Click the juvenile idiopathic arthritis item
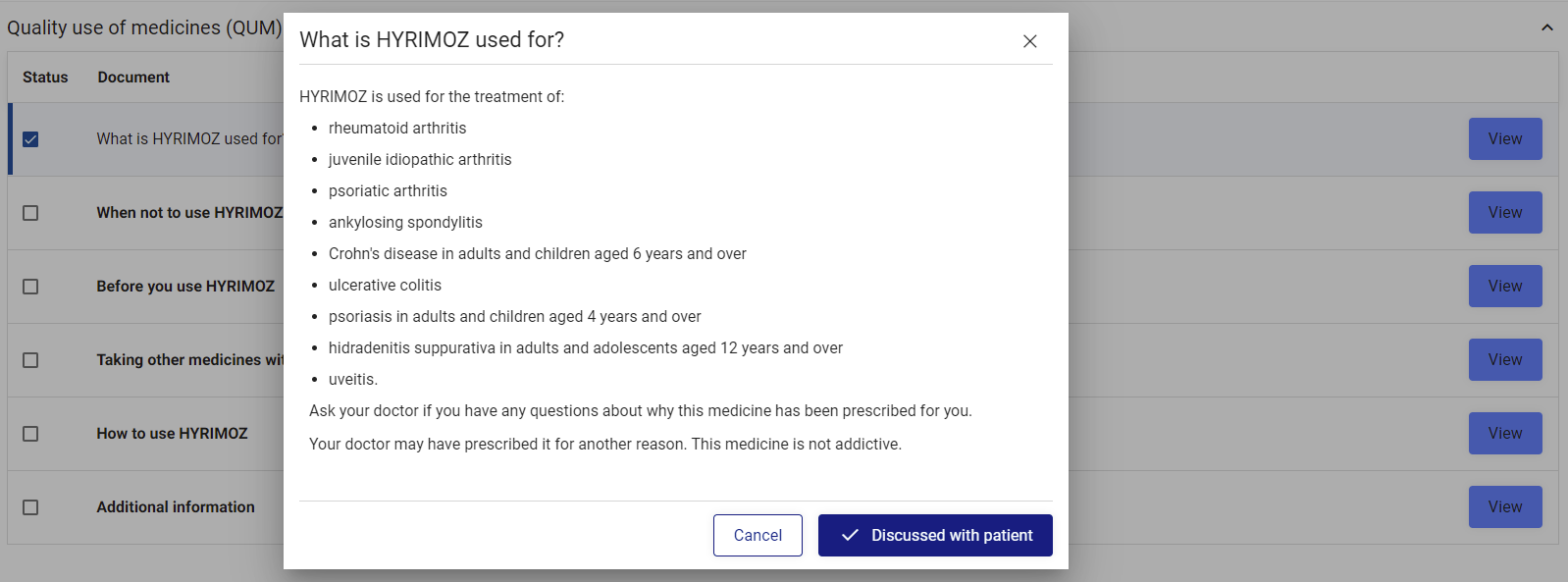 pyautogui.click(x=420, y=159)
